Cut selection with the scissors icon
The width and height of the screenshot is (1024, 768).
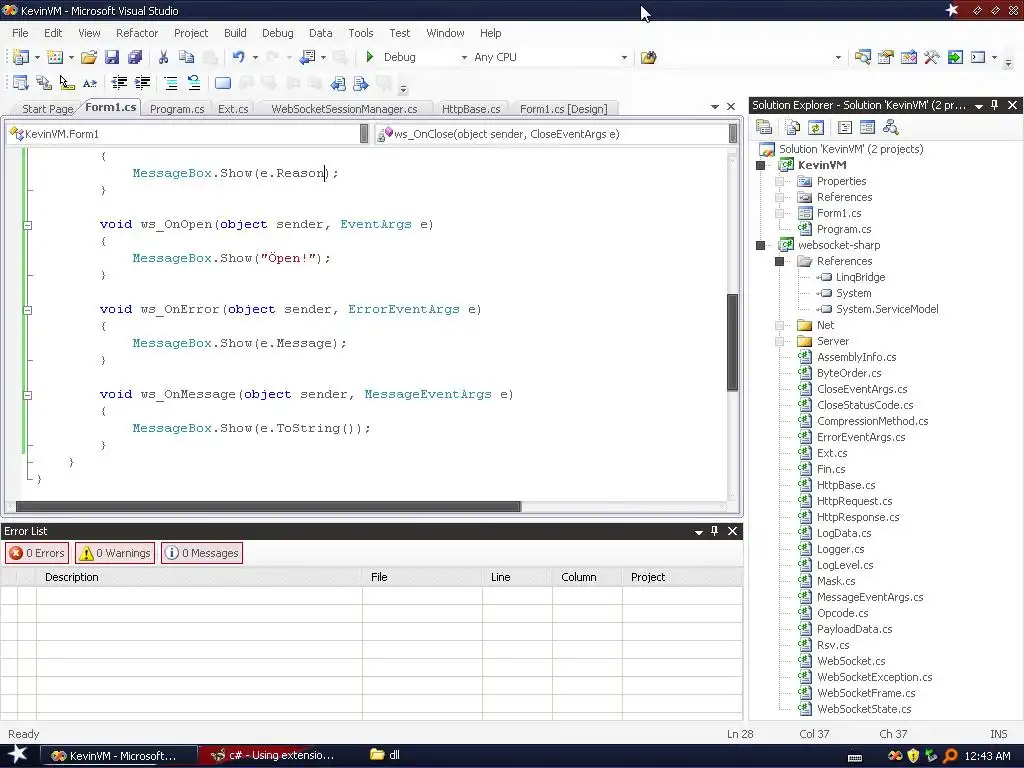[163, 57]
